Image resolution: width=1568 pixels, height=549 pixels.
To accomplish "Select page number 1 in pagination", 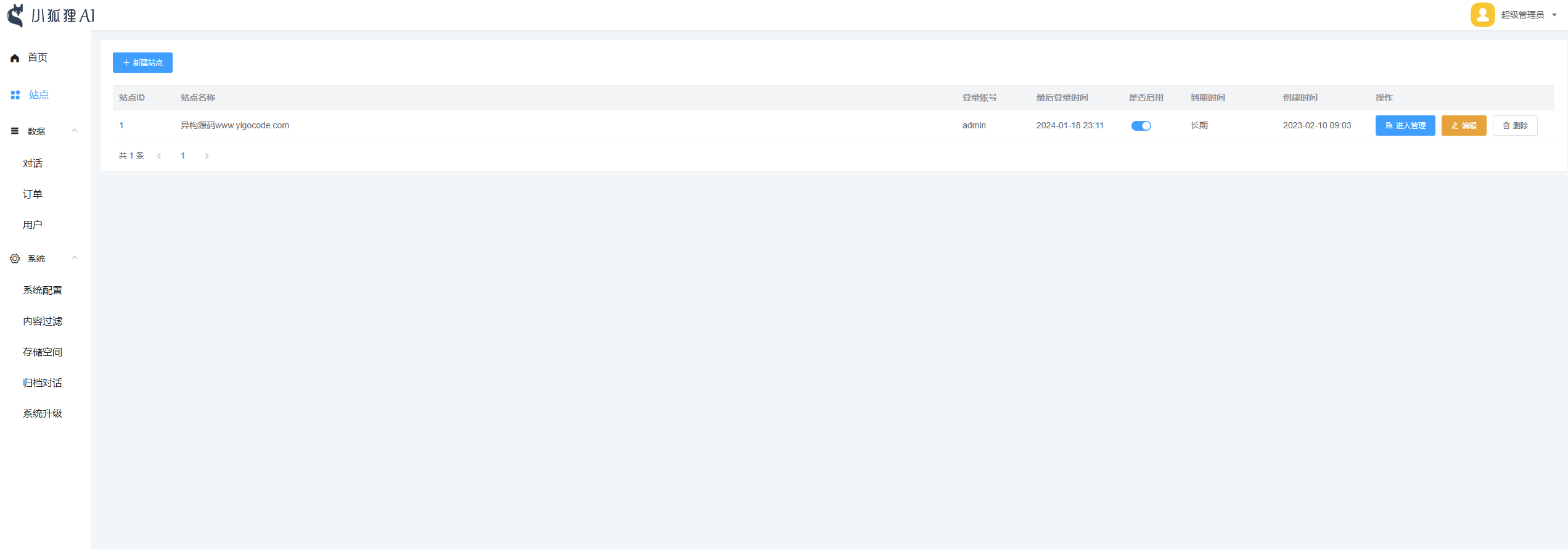I will [183, 156].
